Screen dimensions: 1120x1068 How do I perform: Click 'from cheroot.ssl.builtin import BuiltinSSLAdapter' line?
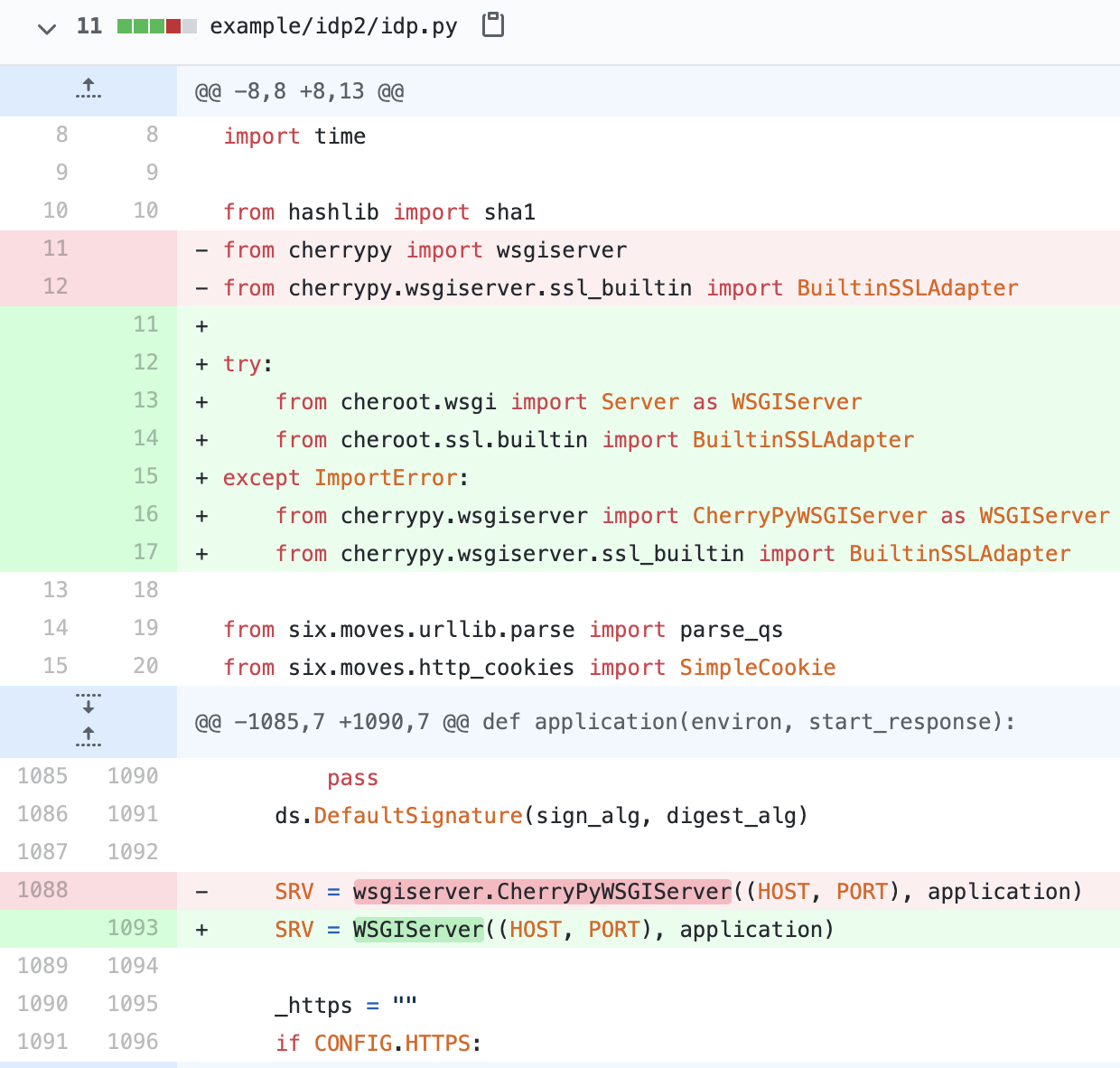coord(649,440)
